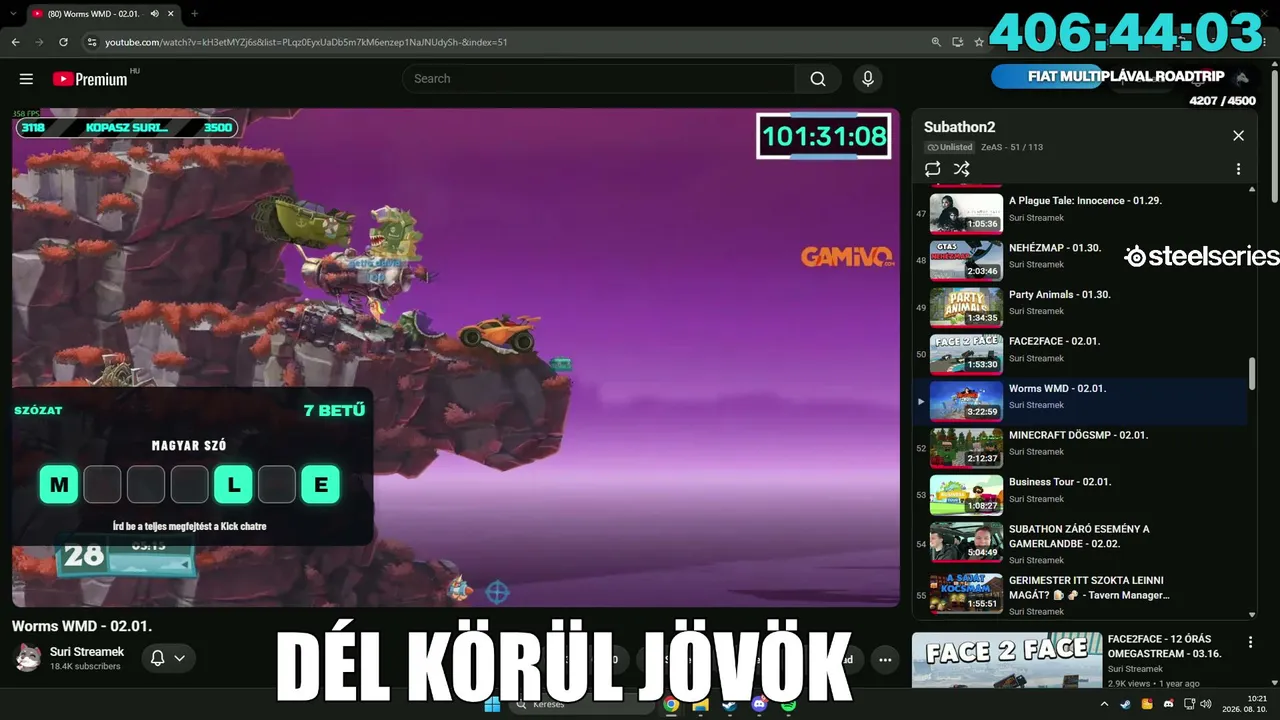Play Business Tour video thumbnail
The width and height of the screenshot is (1280, 720).
pyautogui.click(x=966, y=495)
